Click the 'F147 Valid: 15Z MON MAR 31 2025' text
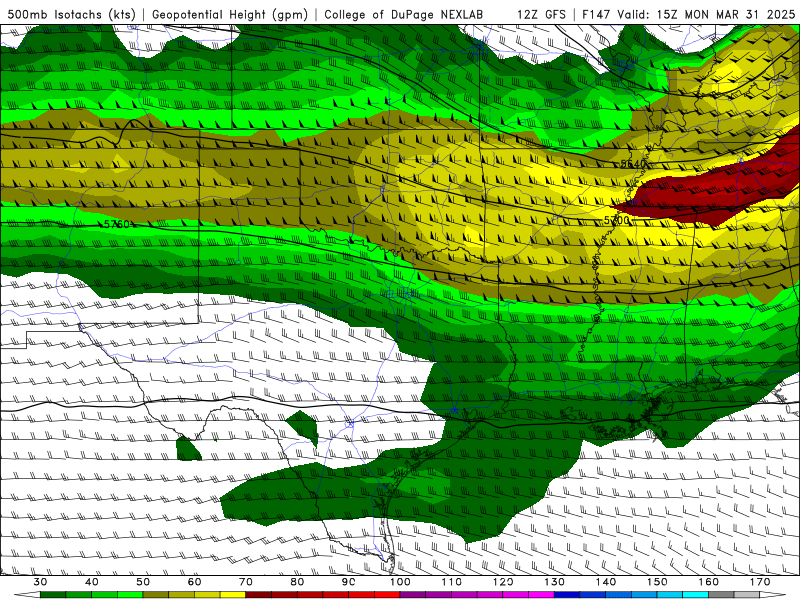This screenshot has height=600, width=800. tap(688, 15)
